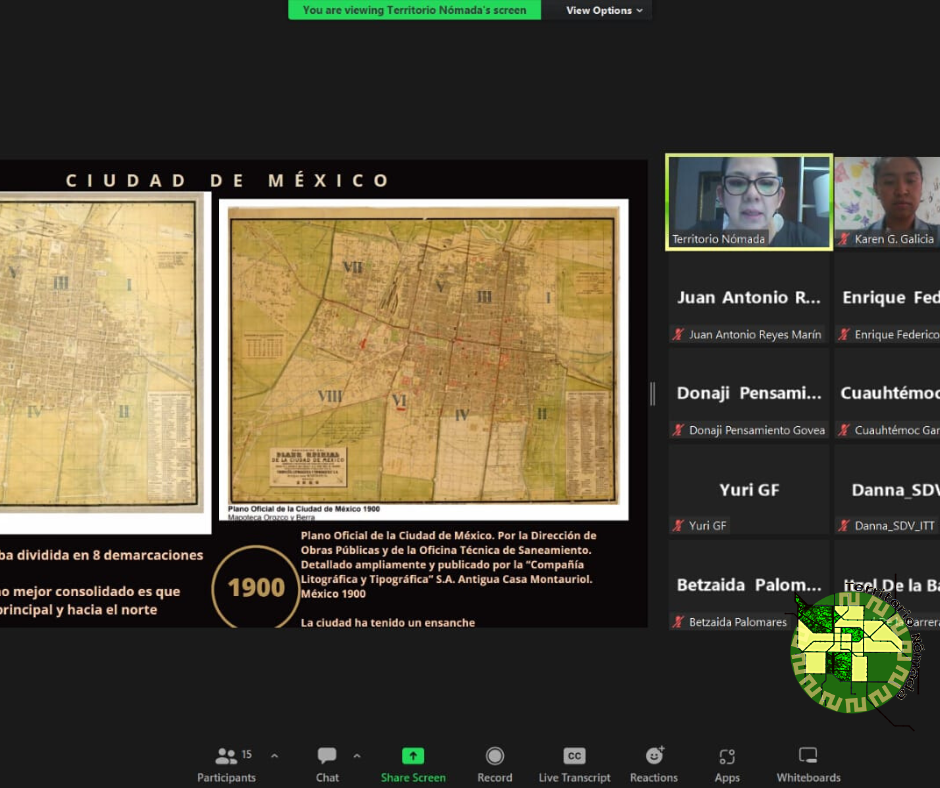The image size is (940, 788).
Task: Click the 1900 Ciudad de México map image
Action: click(423, 357)
